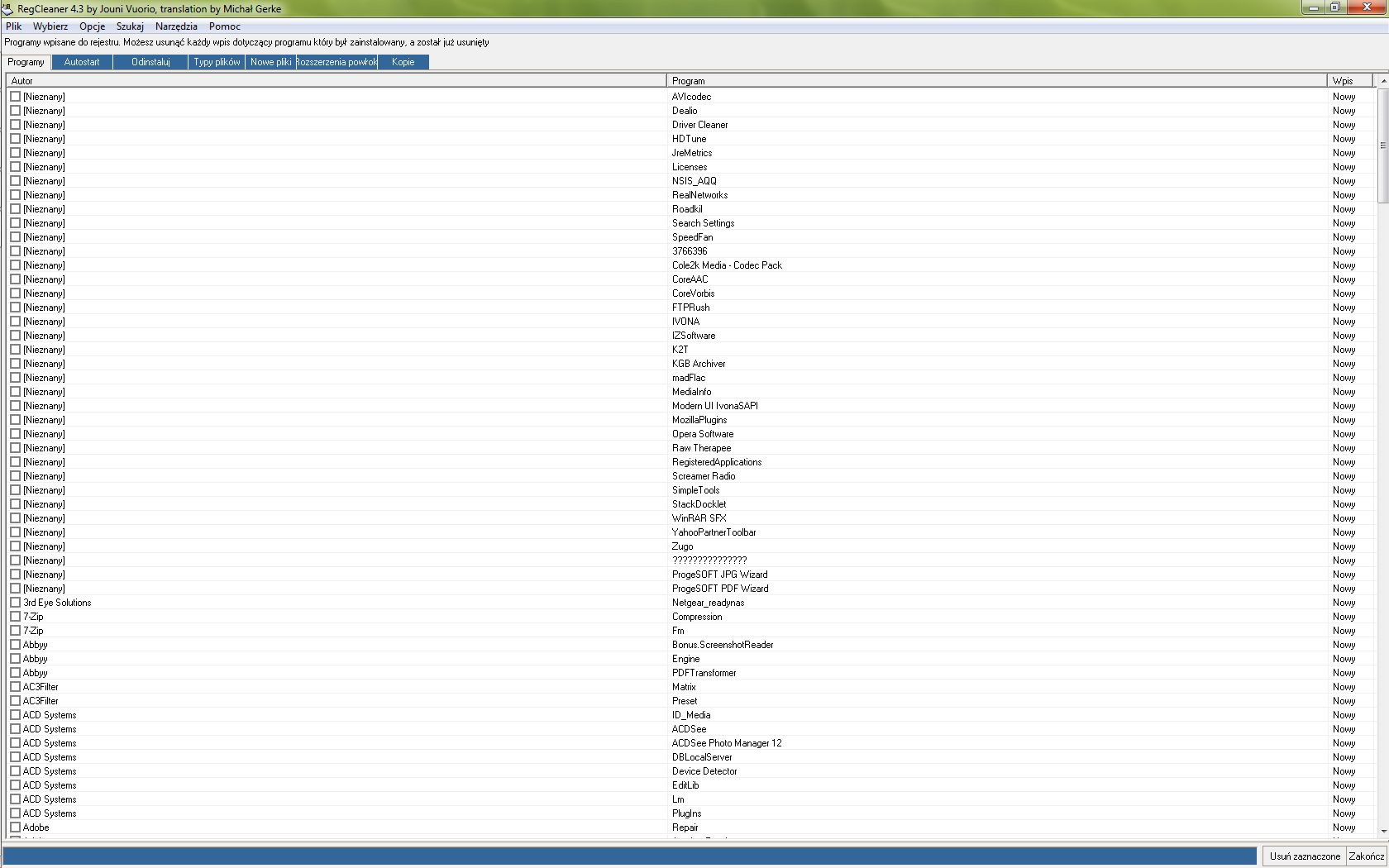
Task: Select checkbox for Cole2k Media - Codec Pack
Action: (15, 265)
